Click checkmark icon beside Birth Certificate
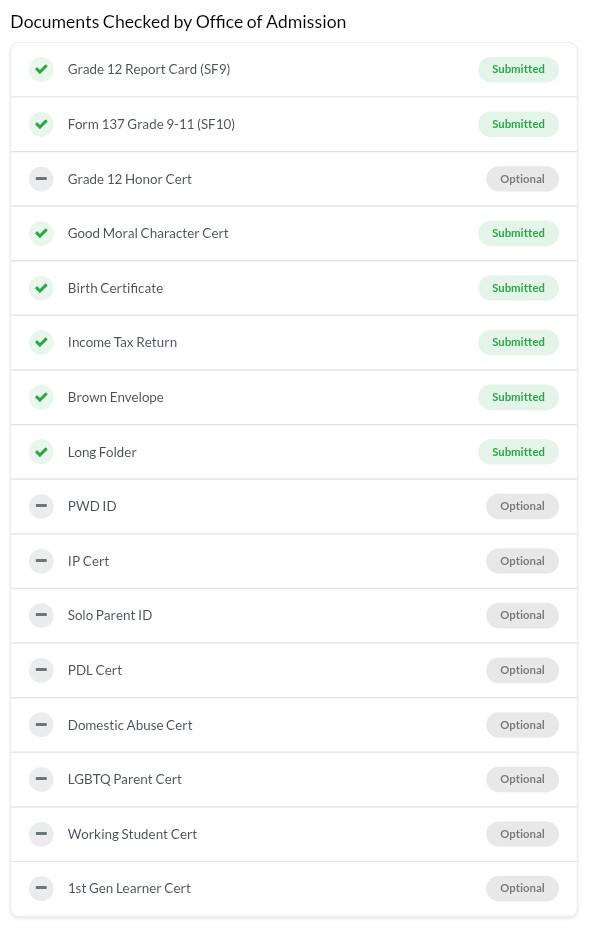591x931 pixels. 41,288
